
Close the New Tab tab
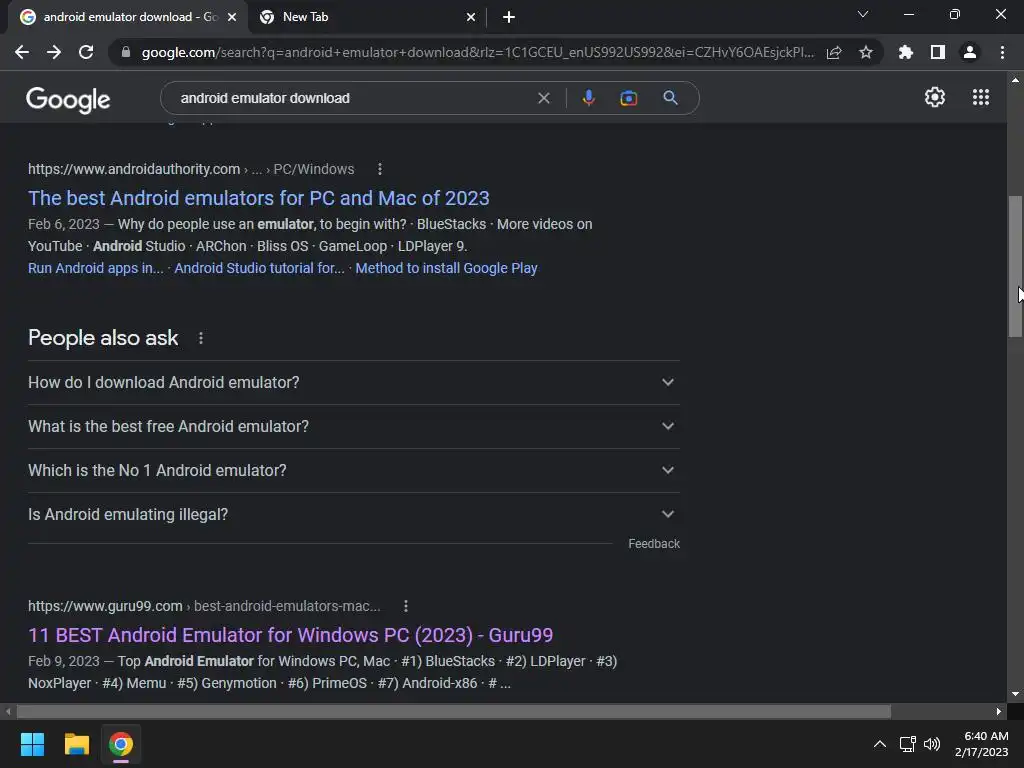click(471, 17)
